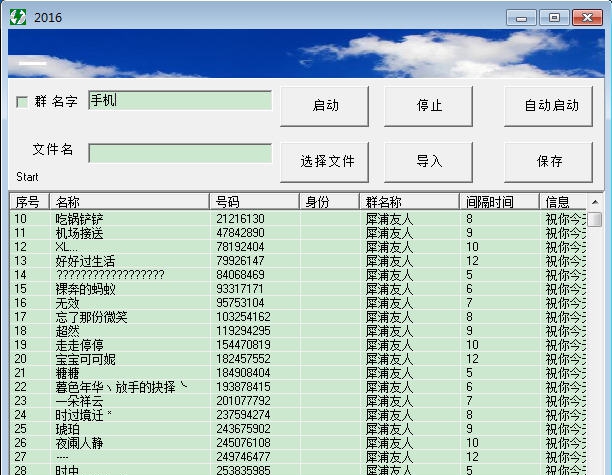Screen dimensions: 612x475
Task: Click the Start status label
Action: [27, 177]
